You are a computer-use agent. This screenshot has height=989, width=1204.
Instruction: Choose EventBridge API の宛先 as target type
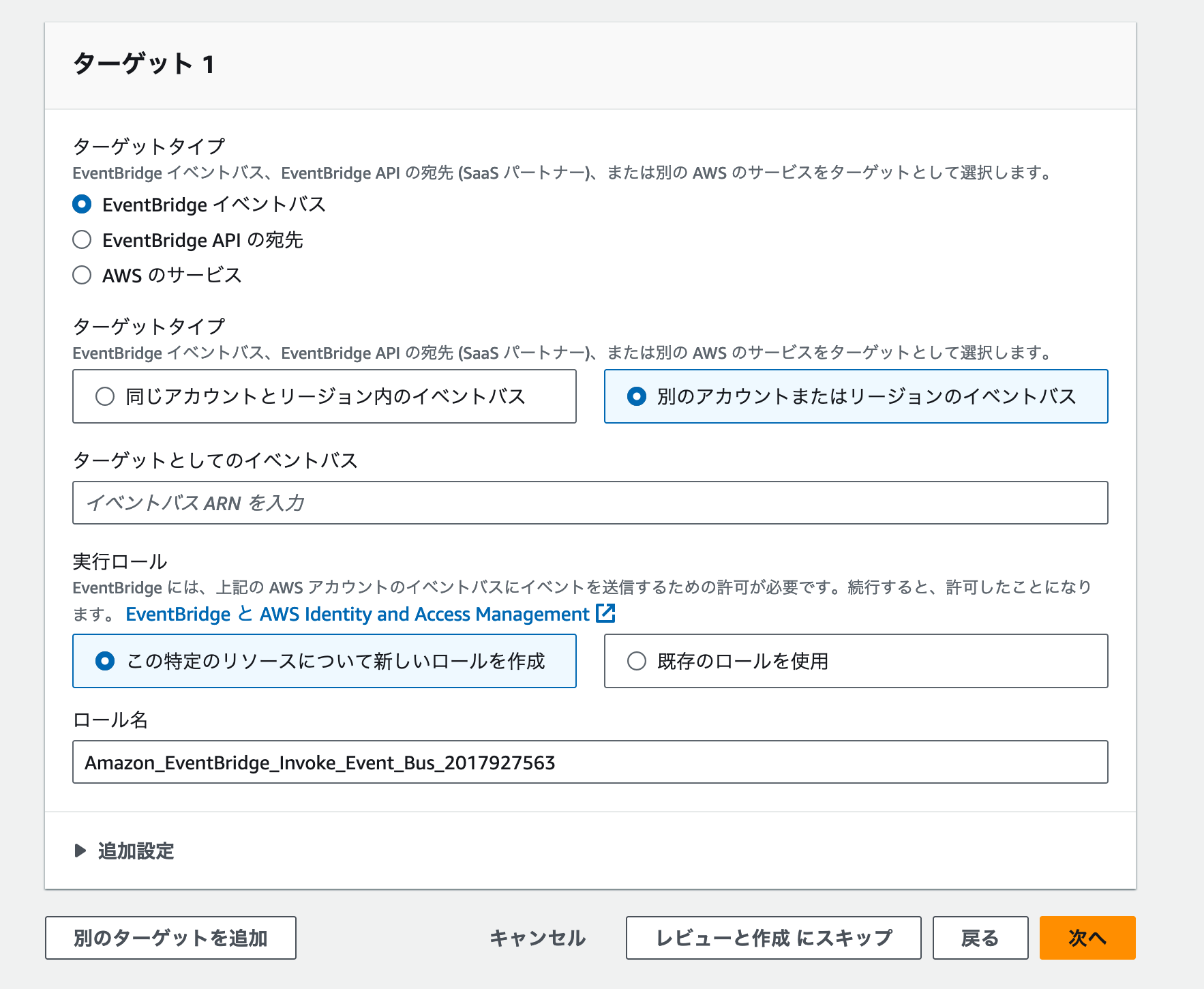click(x=81, y=239)
